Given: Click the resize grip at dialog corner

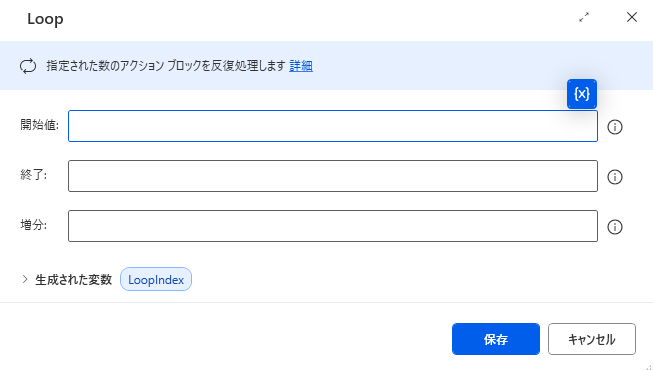Looking at the screenshot, I should pyautogui.click(x=649, y=367).
